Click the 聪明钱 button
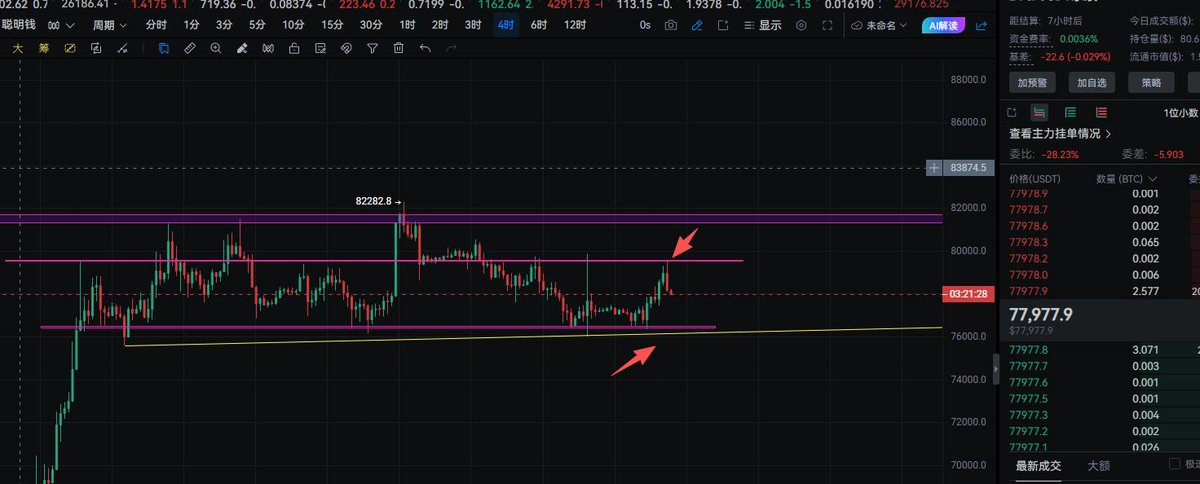The width and height of the screenshot is (1200, 484). click(20, 25)
